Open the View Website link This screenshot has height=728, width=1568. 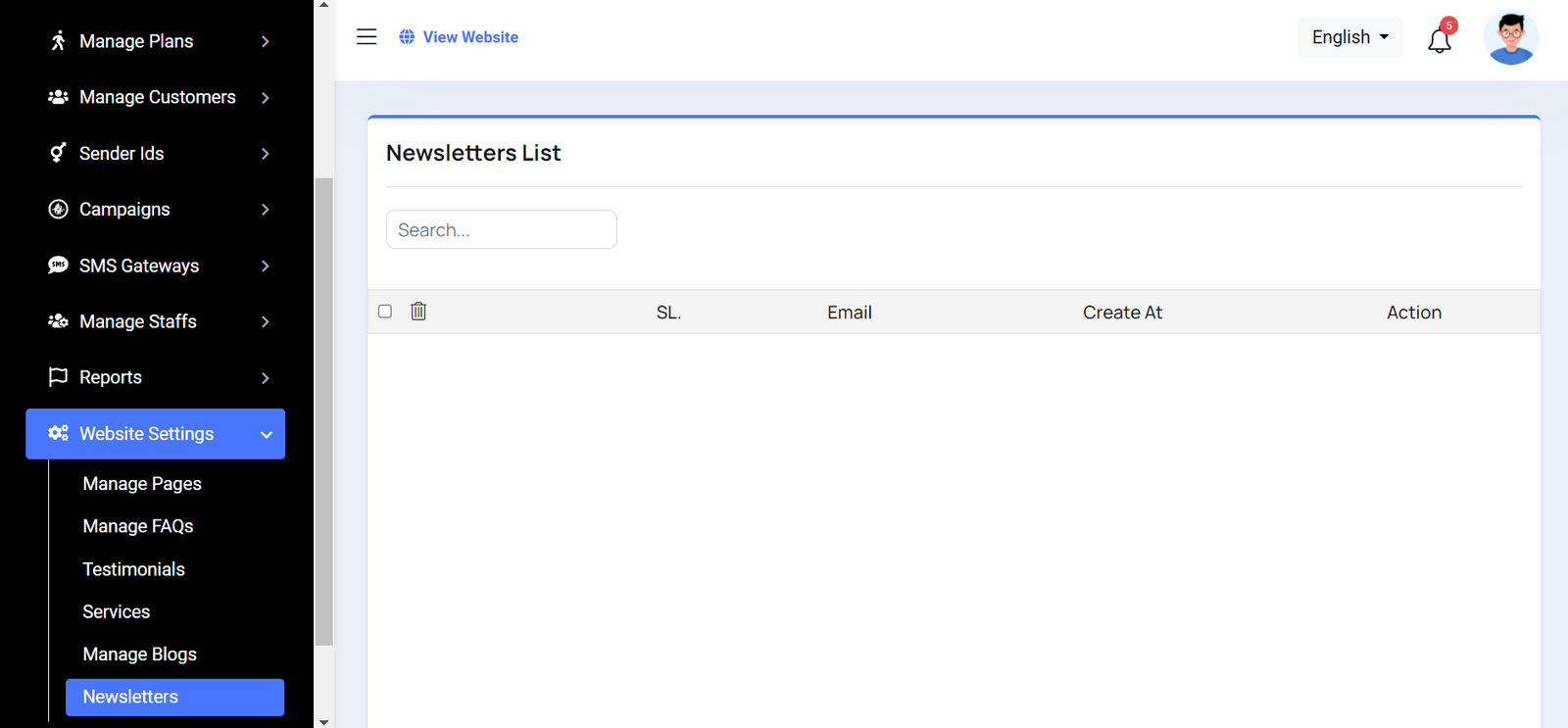459,37
